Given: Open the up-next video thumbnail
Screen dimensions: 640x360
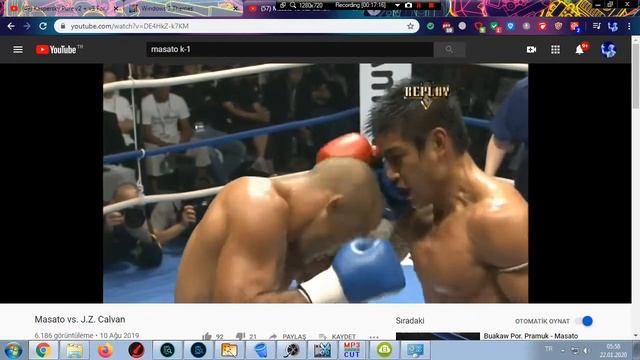Looking at the screenshot, I should (x=438, y=336).
